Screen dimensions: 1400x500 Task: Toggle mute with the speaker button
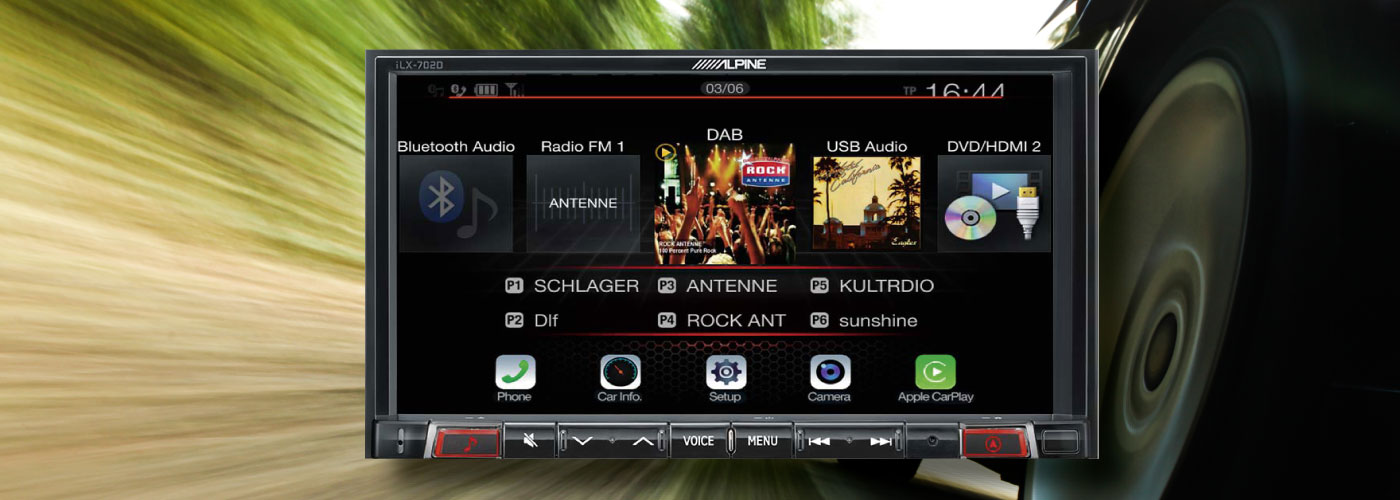pos(530,441)
